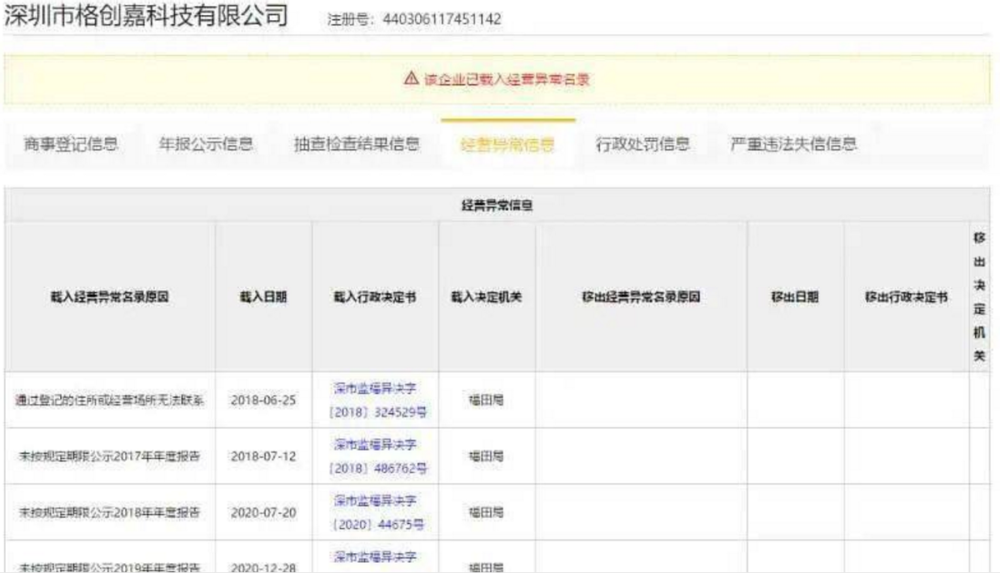This screenshot has height=573, width=1000.
Task: Click the date cell 2018-07-12
Action: (x=263, y=457)
